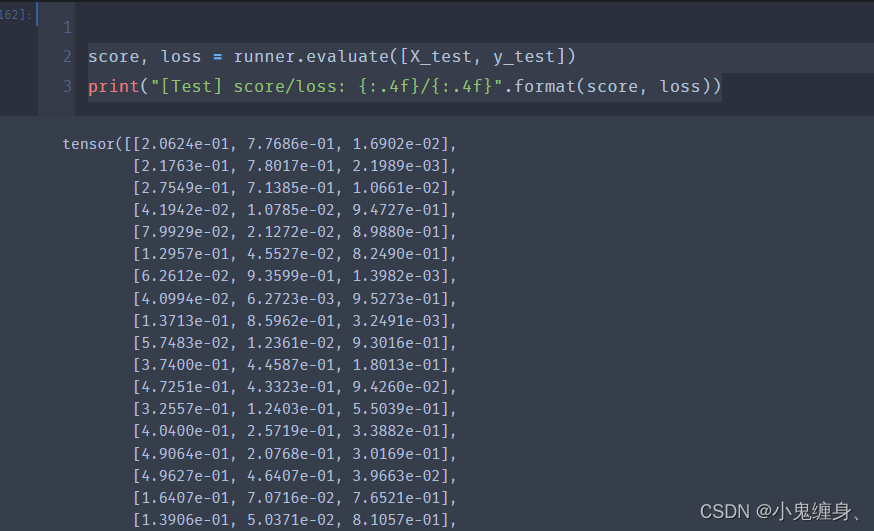Select output row starting with 4.7251e-01

pos(294,387)
